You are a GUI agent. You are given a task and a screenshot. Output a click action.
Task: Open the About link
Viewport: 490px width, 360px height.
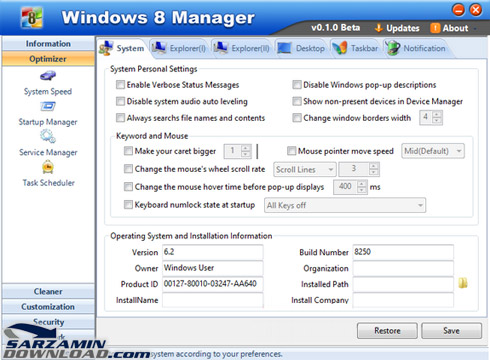point(455,28)
